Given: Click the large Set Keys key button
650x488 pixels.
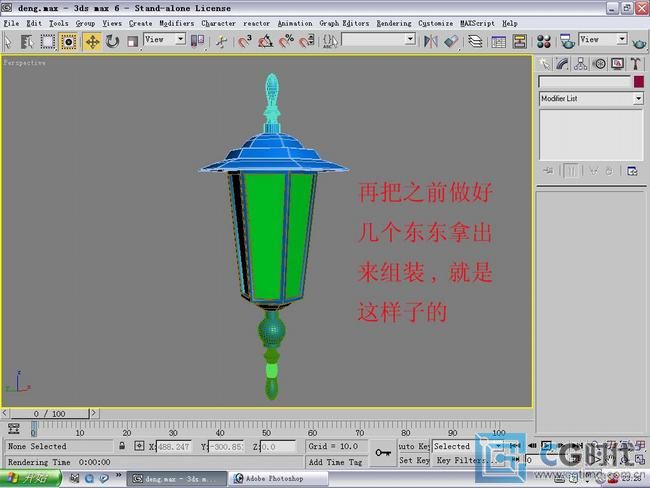Looking at the screenshot, I should [383, 453].
